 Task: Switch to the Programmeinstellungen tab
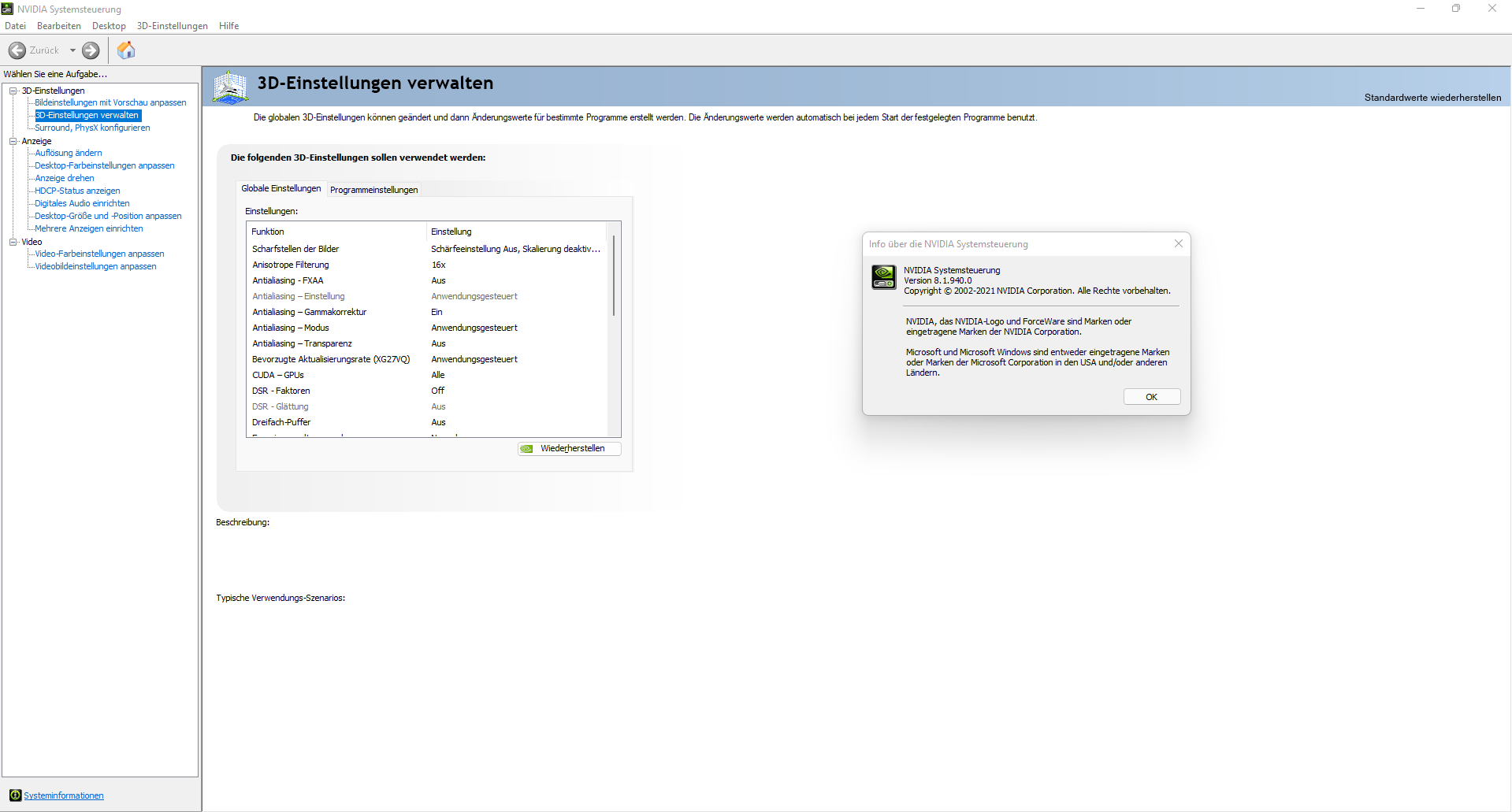[374, 189]
